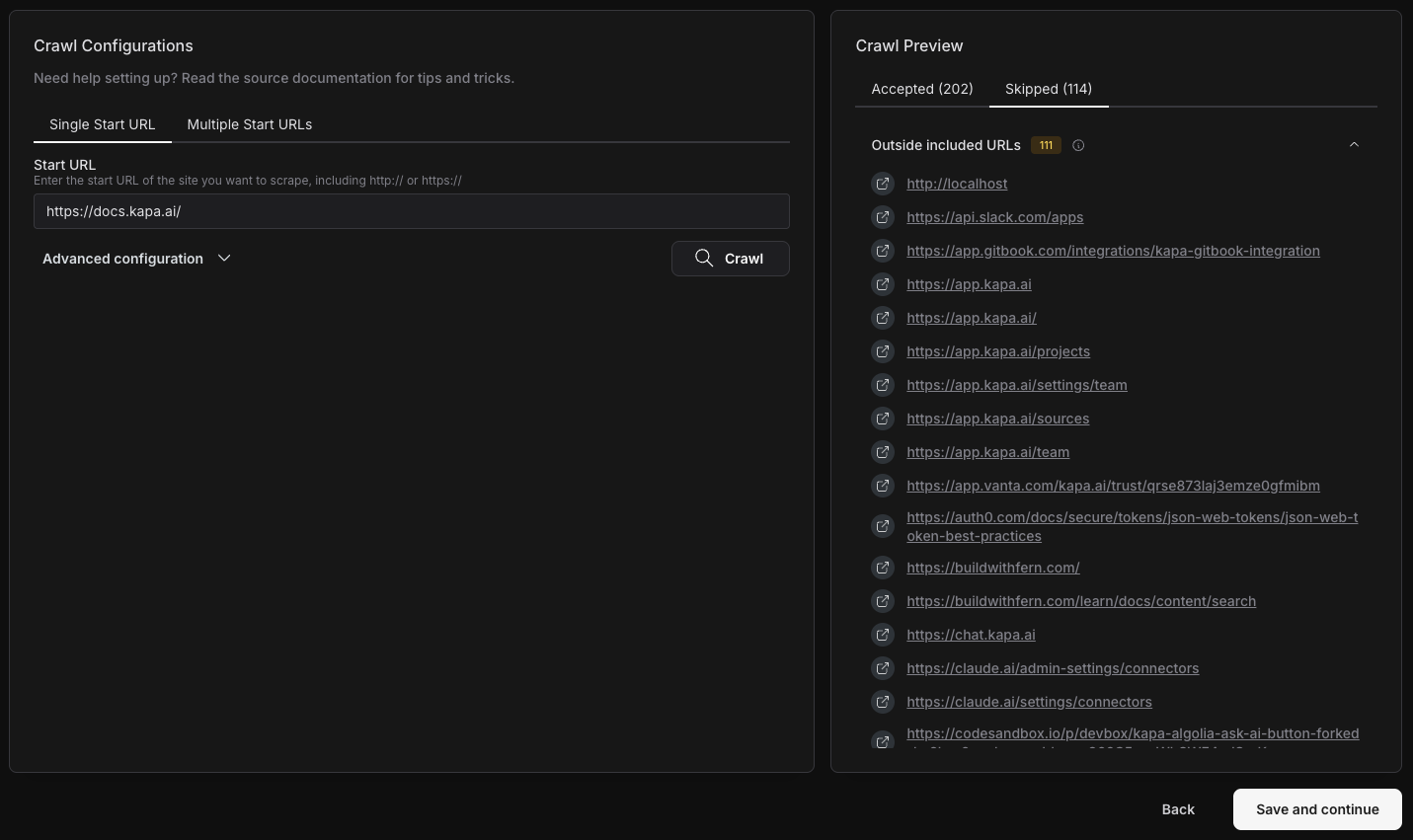
Task: Open external icon beside codesandbox.io kapa-algolia URL
Action: (x=883, y=740)
